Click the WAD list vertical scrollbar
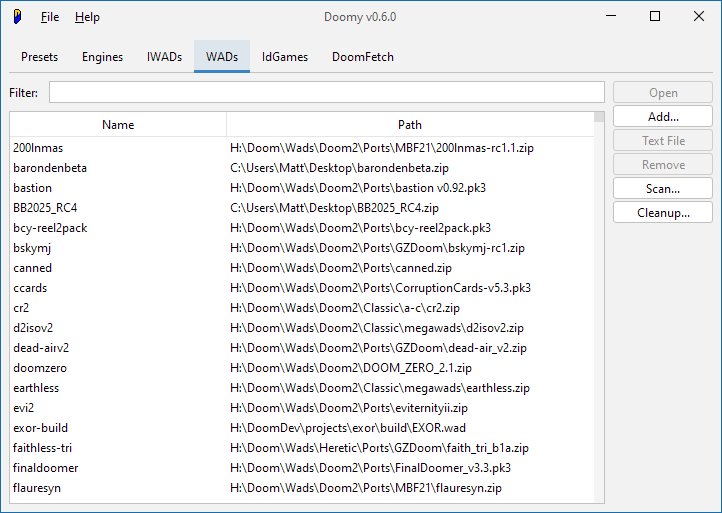This screenshot has height=513, width=722. click(599, 300)
